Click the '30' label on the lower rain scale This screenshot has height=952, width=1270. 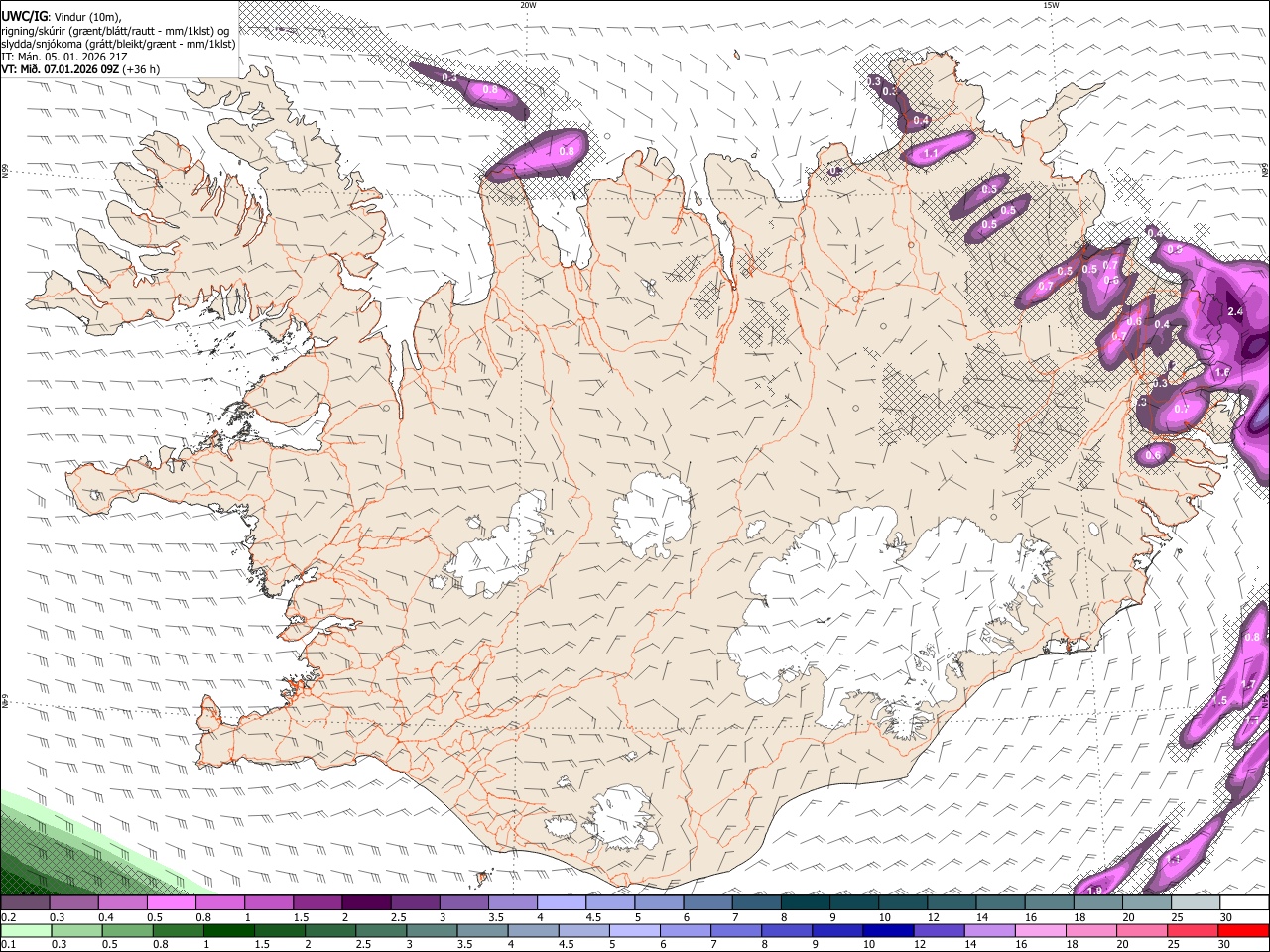tap(1224, 944)
